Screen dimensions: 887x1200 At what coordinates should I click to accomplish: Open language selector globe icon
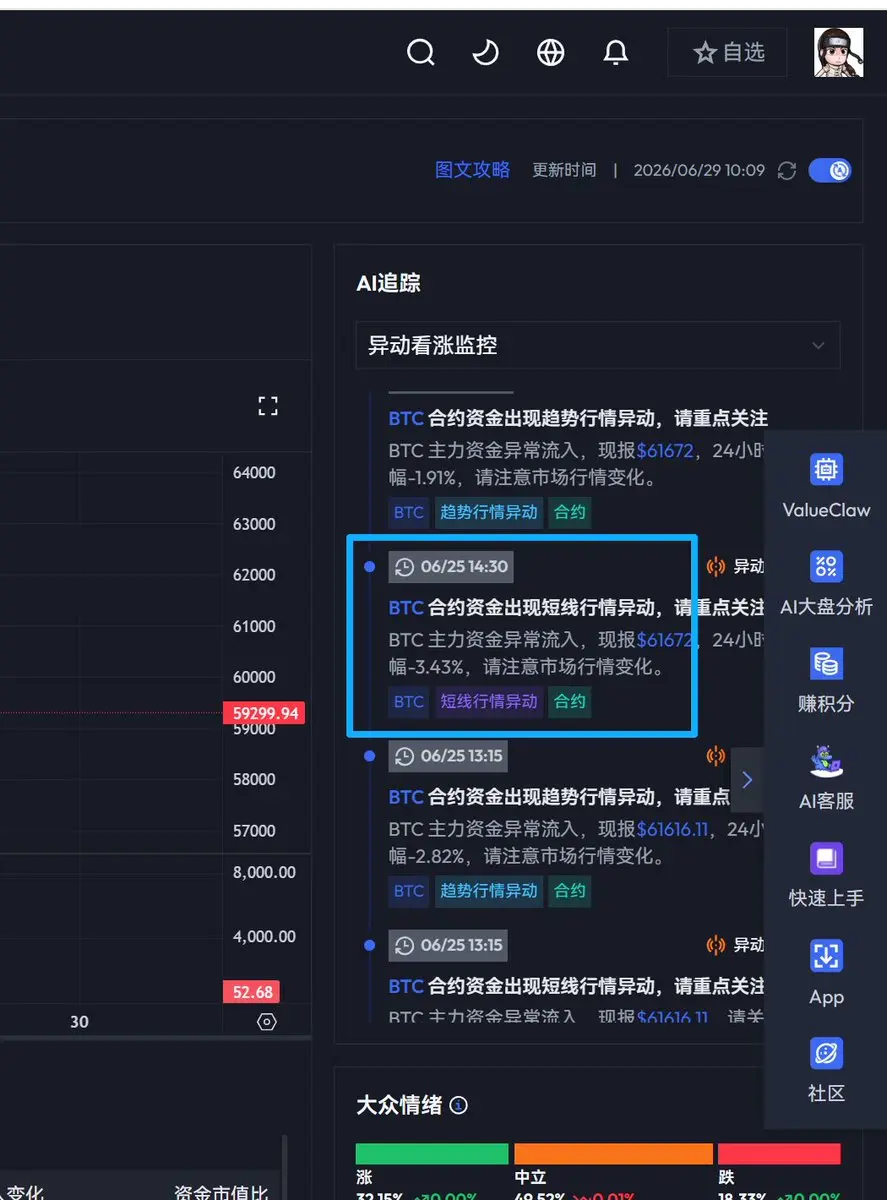(551, 52)
